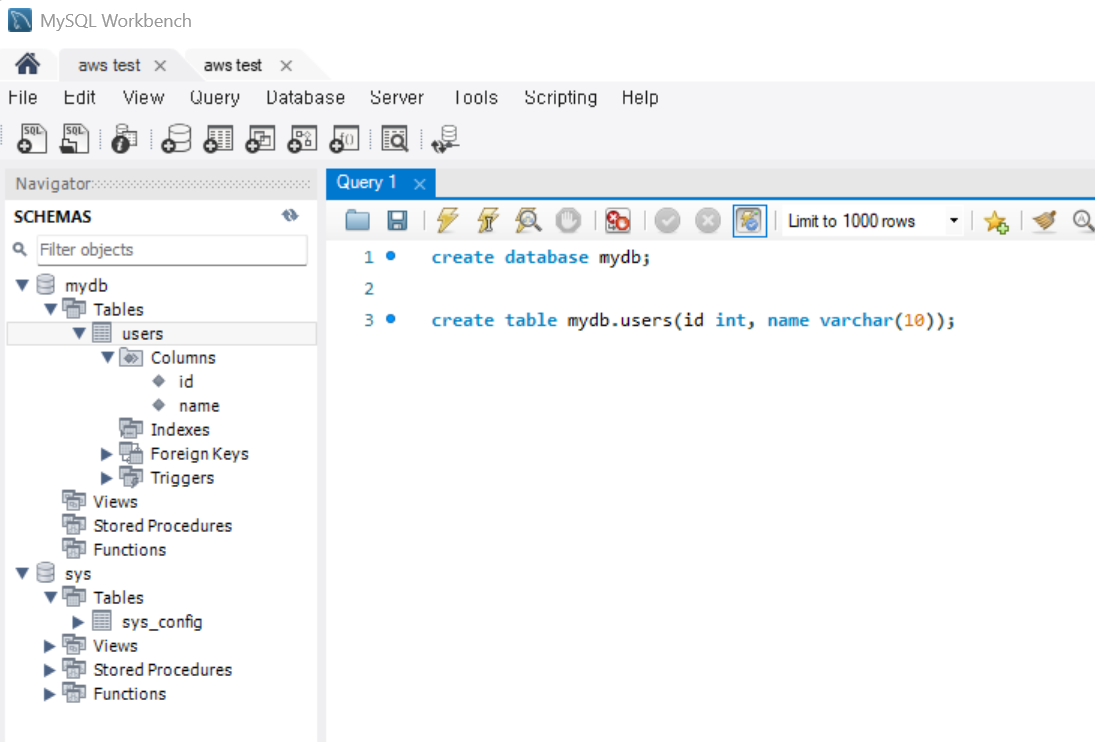Open the Help menu
1095x742 pixels.
click(640, 98)
